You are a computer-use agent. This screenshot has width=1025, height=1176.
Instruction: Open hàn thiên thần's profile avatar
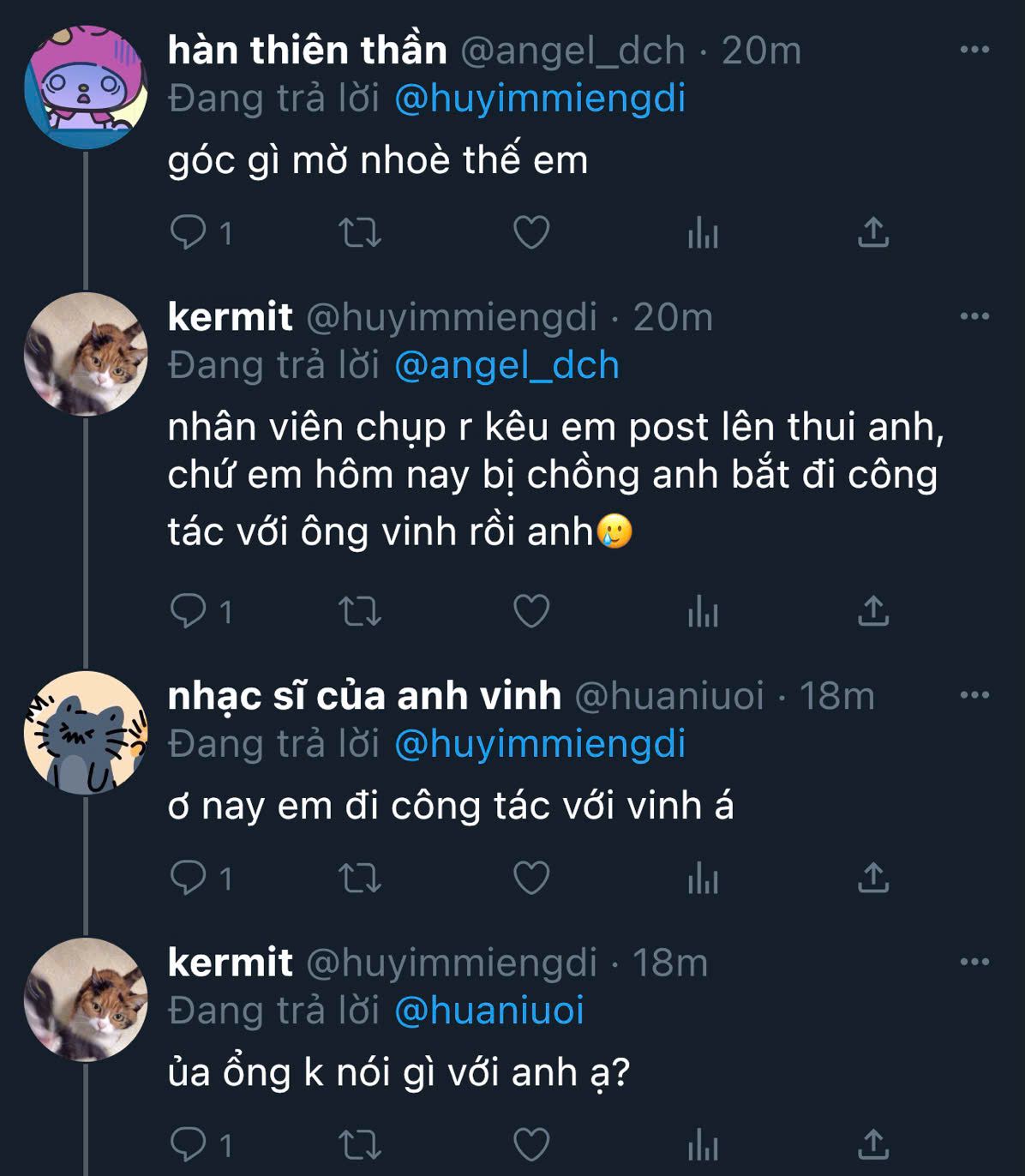pyautogui.click(x=86, y=87)
